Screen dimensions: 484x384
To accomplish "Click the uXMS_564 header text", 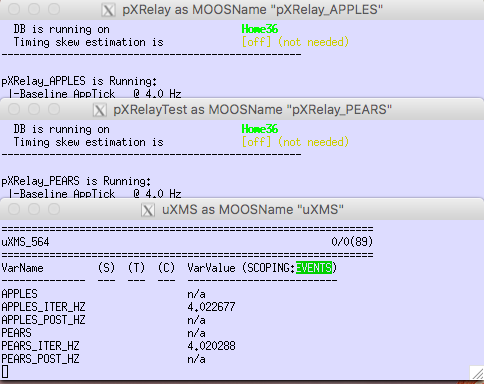I will [x=25, y=242].
